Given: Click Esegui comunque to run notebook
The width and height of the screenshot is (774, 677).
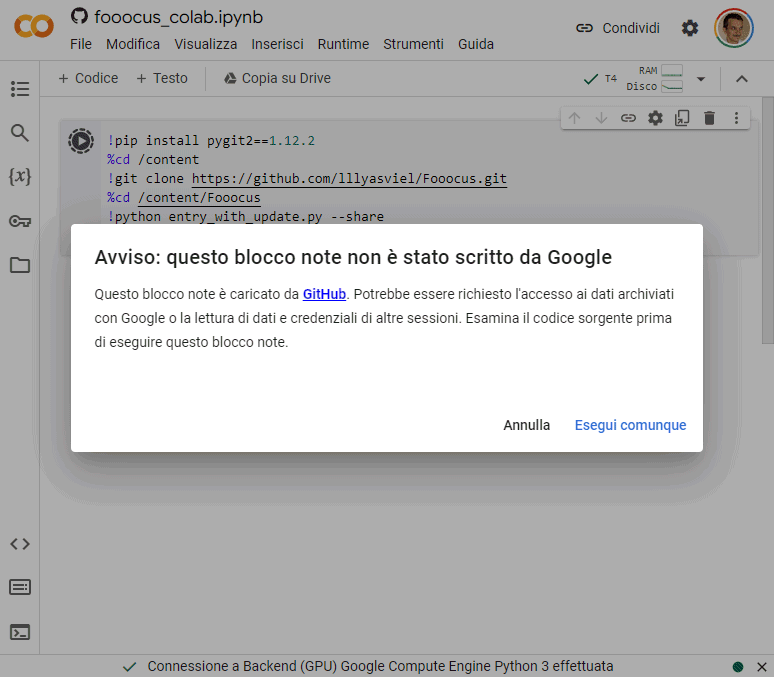Looking at the screenshot, I should 630,425.
